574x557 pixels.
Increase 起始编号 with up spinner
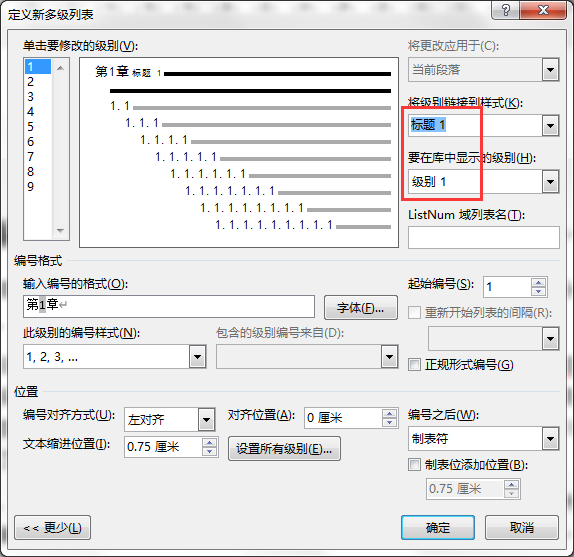tap(538, 283)
